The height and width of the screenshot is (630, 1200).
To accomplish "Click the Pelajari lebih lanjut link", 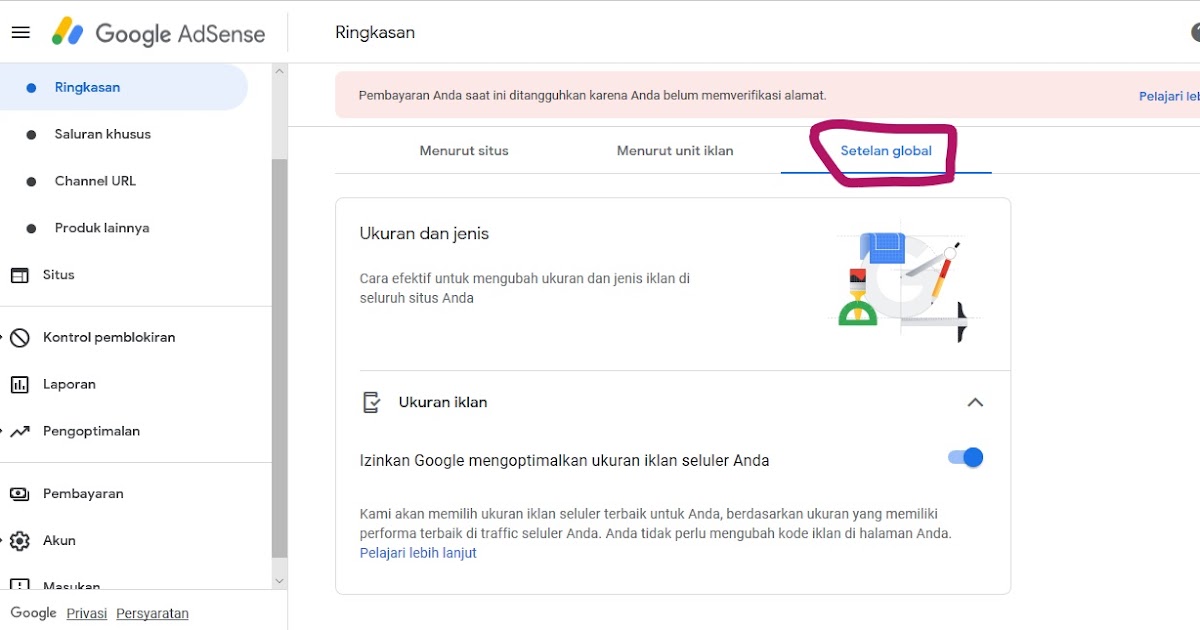I will pos(417,552).
